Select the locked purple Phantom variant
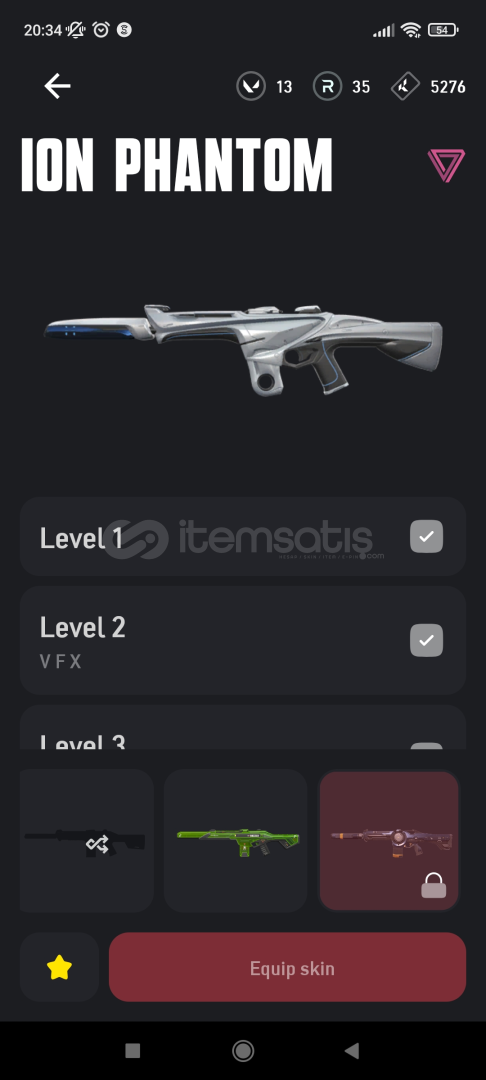486x1080 pixels. (x=389, y=841)
